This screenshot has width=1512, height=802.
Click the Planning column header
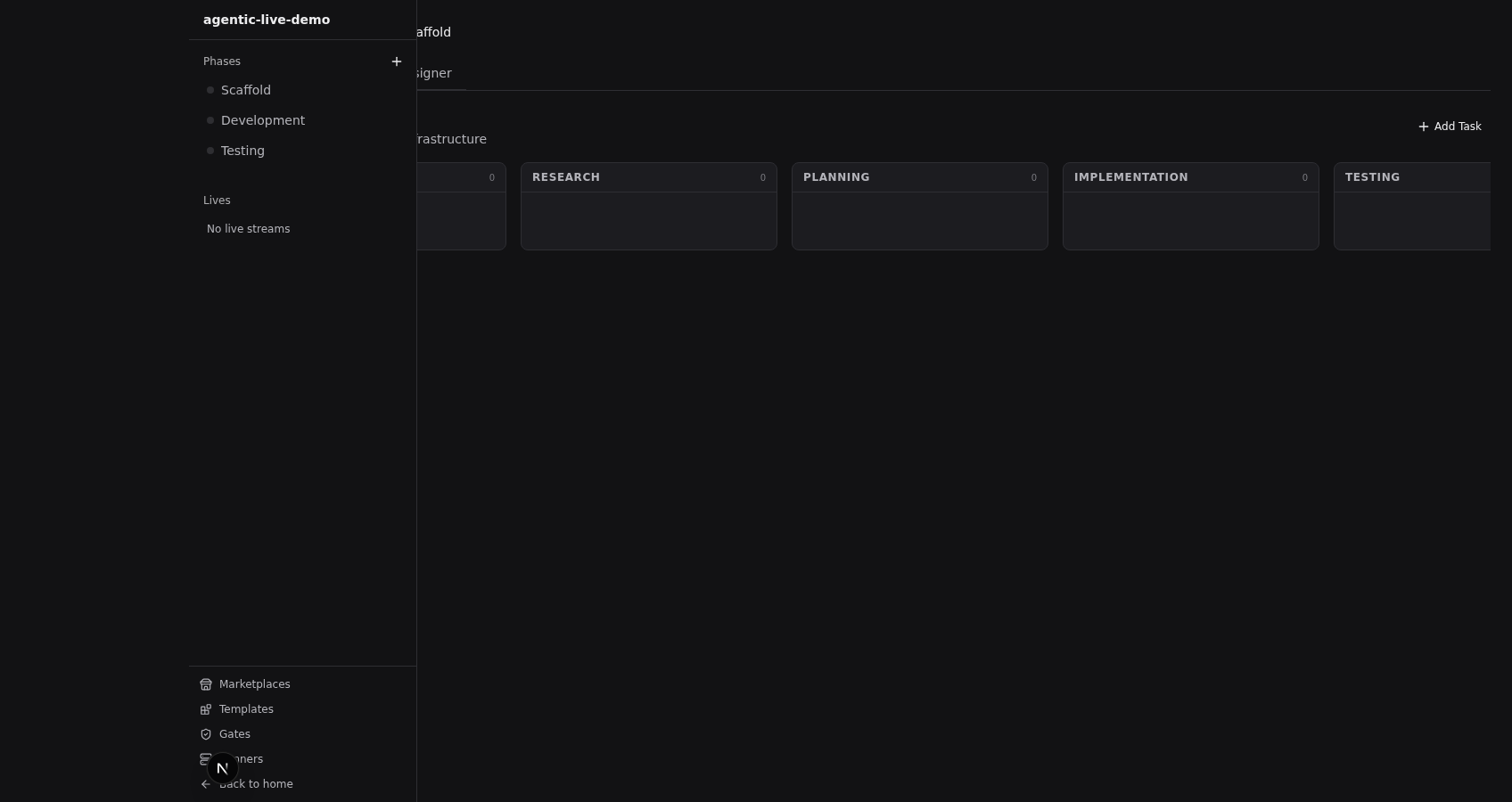[836, 177]
